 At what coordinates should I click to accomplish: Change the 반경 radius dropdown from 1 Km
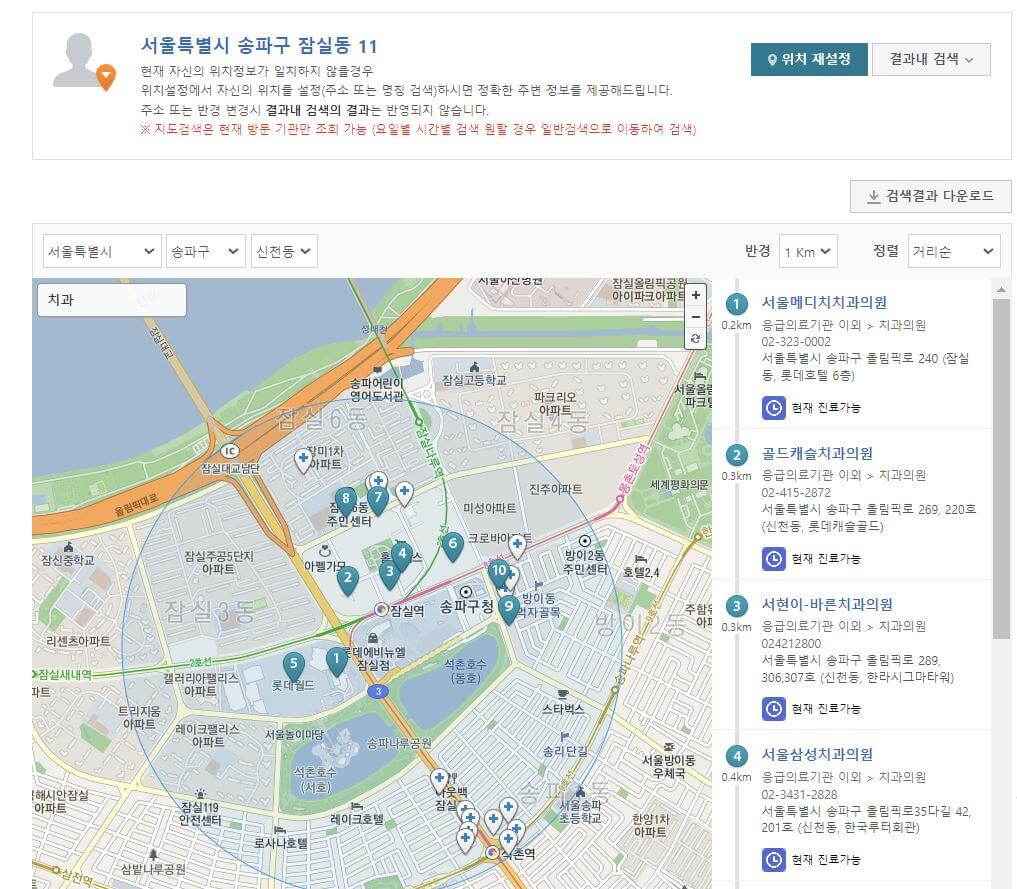[x=807, y=251]
